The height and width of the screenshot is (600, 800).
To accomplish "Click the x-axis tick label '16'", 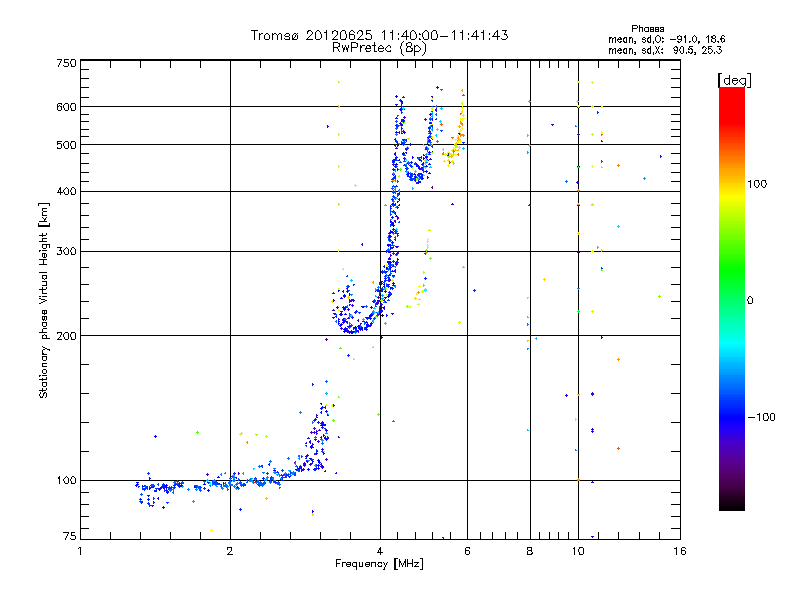I will click(x=680, y=551).
